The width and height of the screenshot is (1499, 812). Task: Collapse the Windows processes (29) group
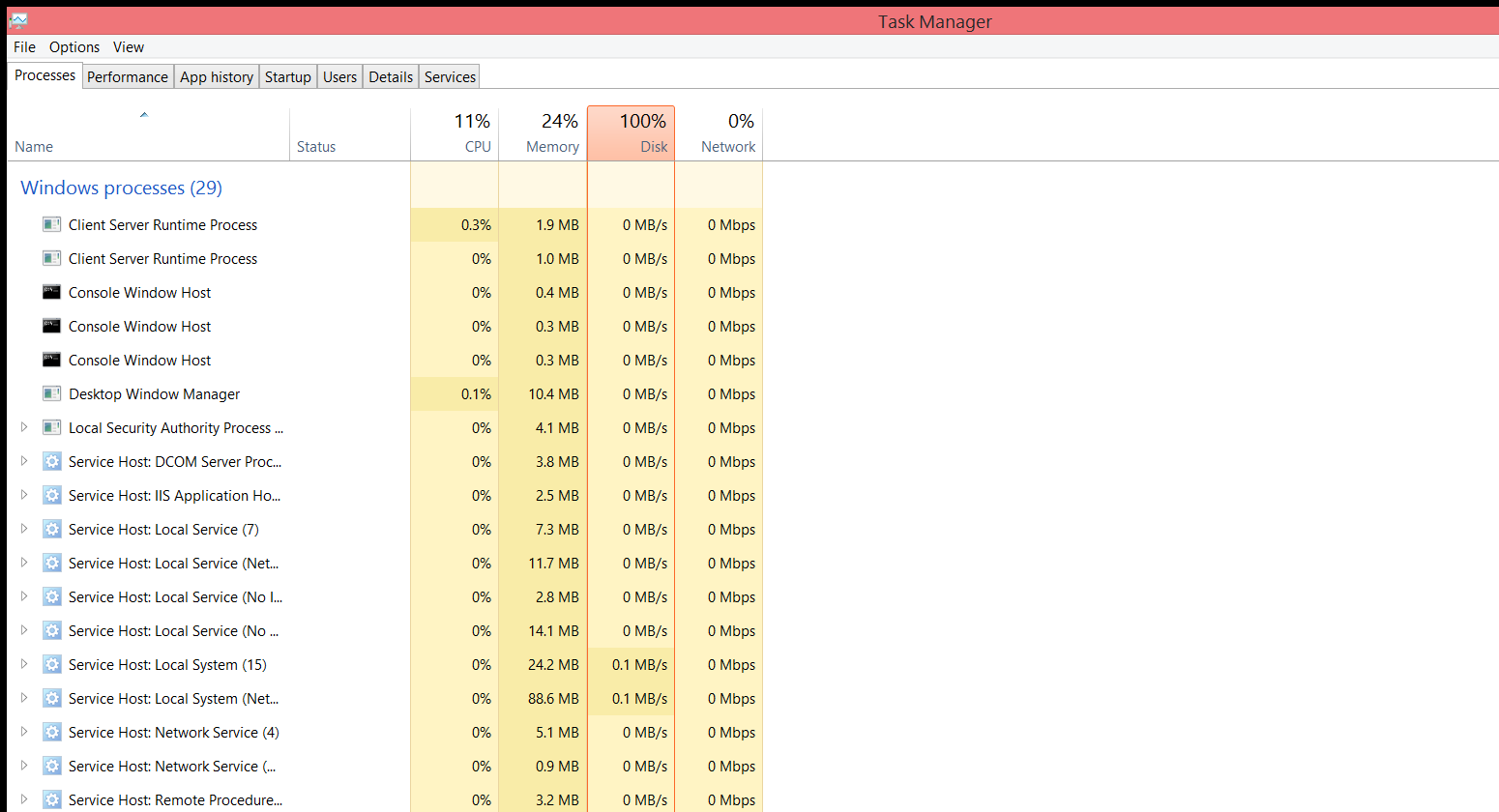point(120,188)
